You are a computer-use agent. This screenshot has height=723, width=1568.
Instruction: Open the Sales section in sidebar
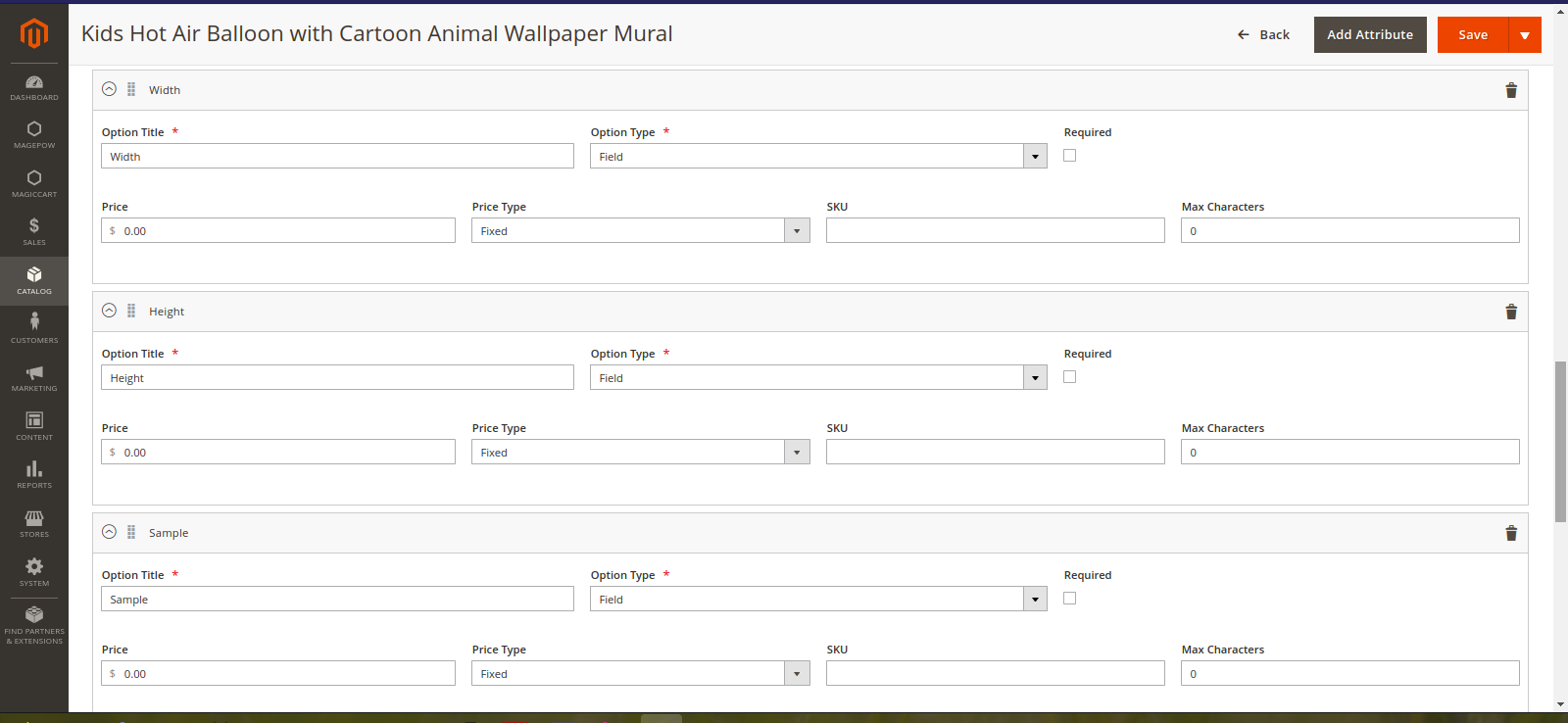point(34,232)
